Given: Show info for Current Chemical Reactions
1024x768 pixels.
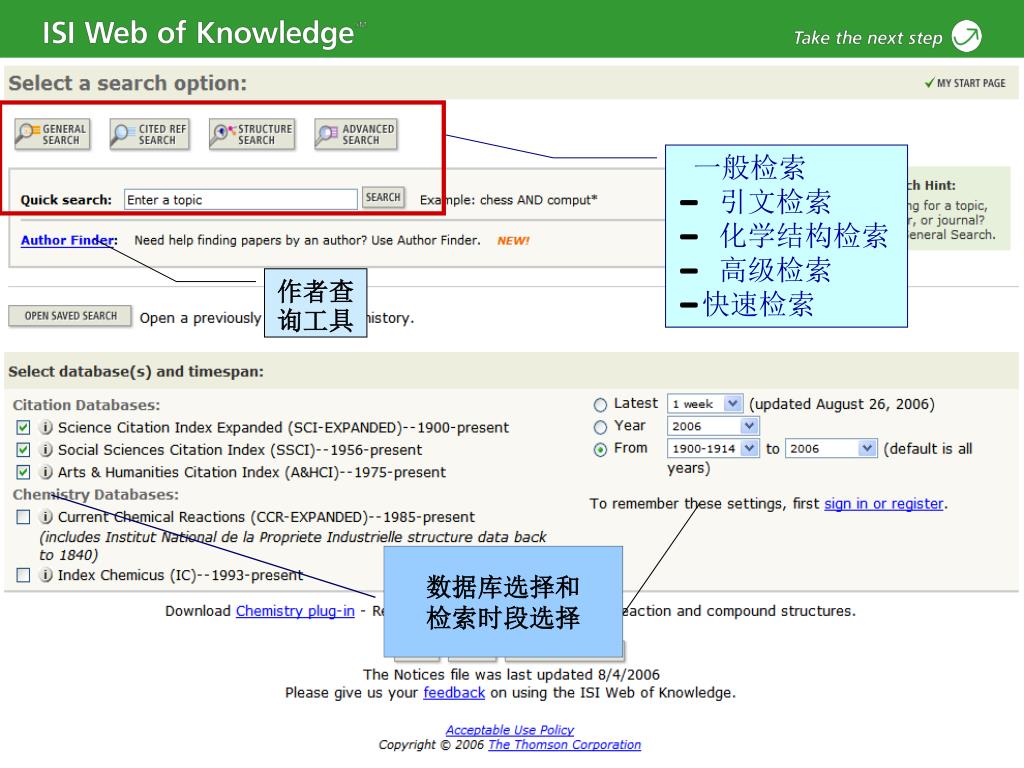Looking at the screenshot, I should pos(46,517).
